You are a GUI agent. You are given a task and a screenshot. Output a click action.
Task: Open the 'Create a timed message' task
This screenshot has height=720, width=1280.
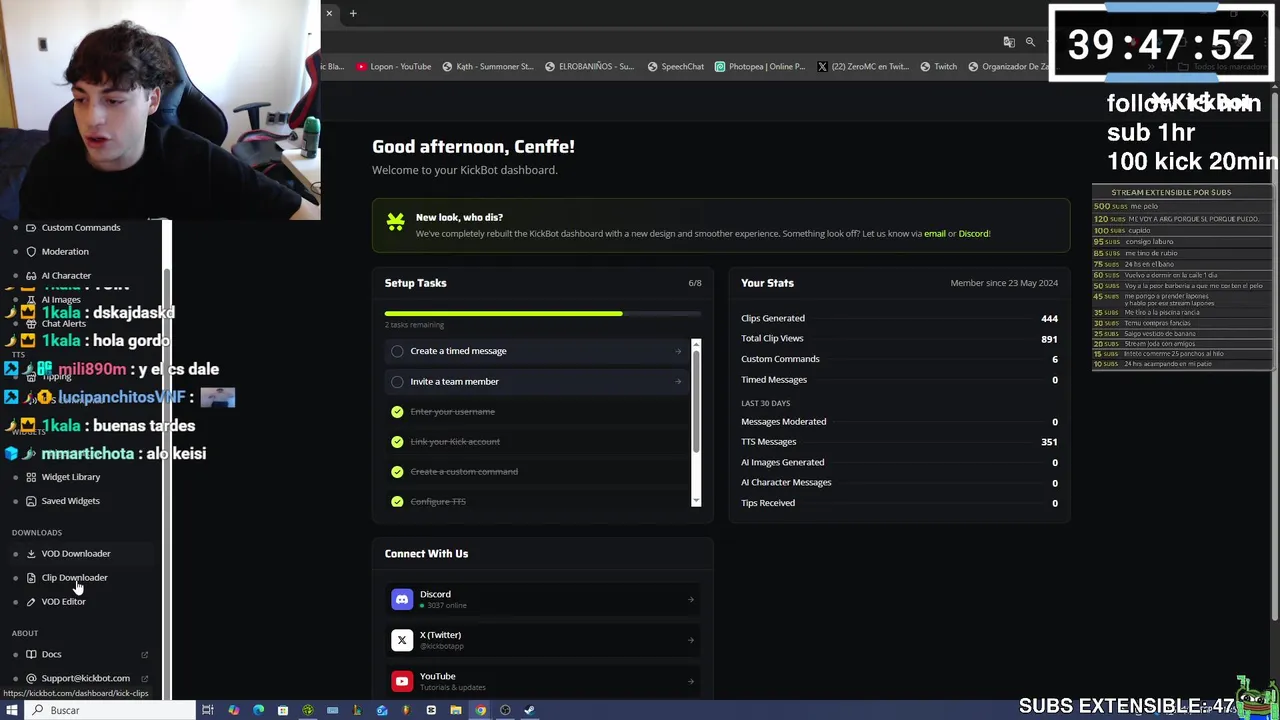pyautogui.click(x=537, y=351)
